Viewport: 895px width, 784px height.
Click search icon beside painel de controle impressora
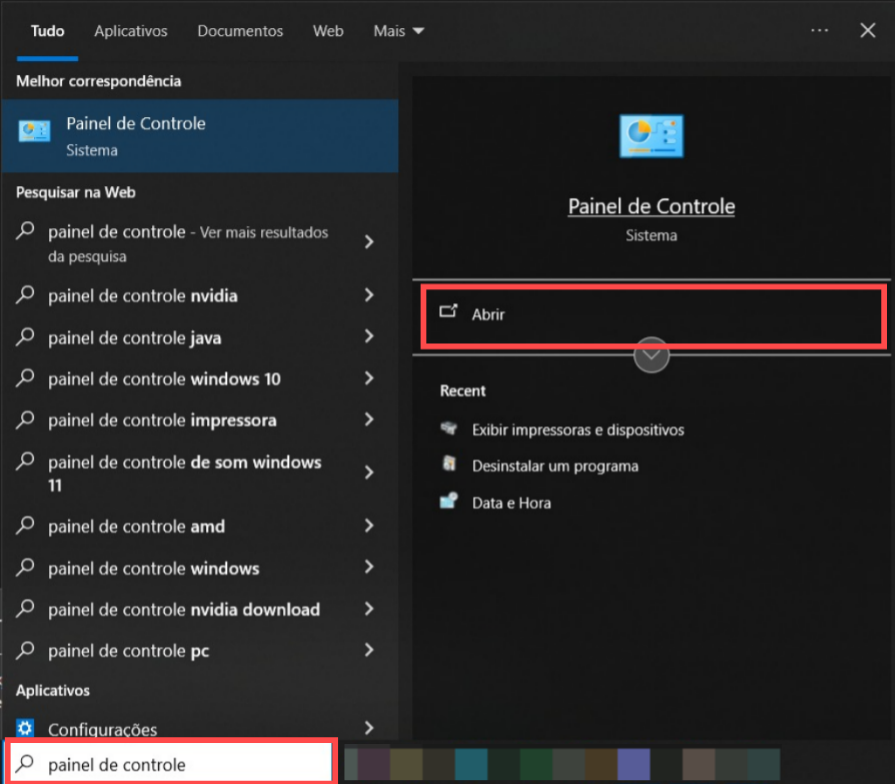25,420
